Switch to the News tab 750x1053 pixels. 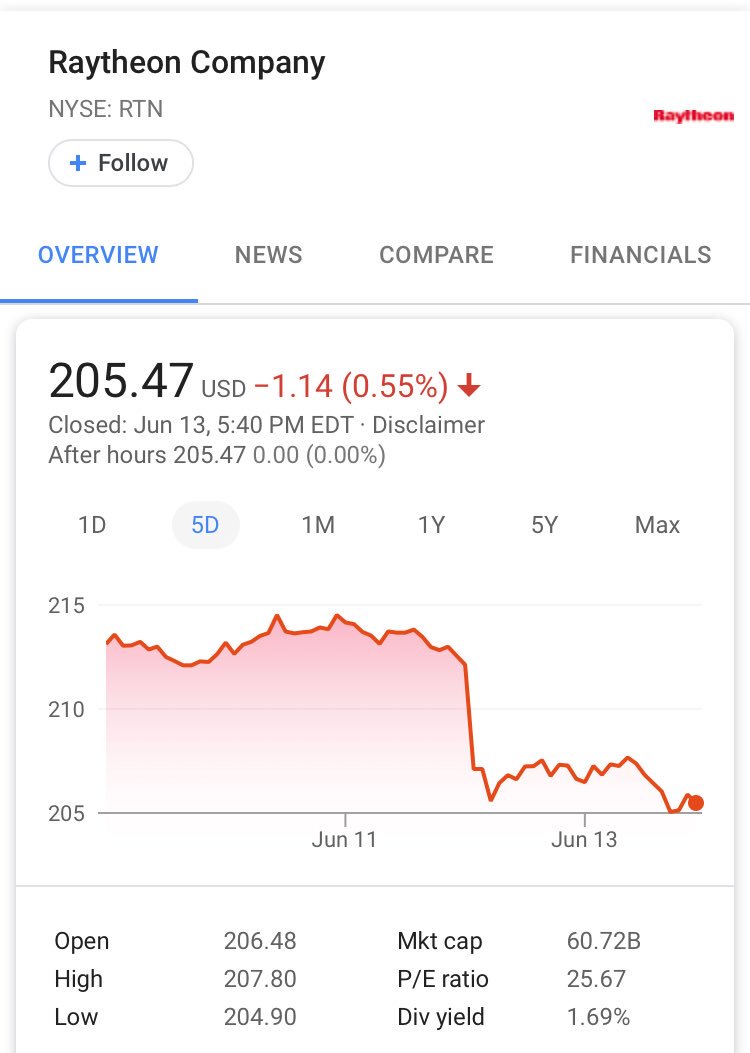(x=269, y=255)
